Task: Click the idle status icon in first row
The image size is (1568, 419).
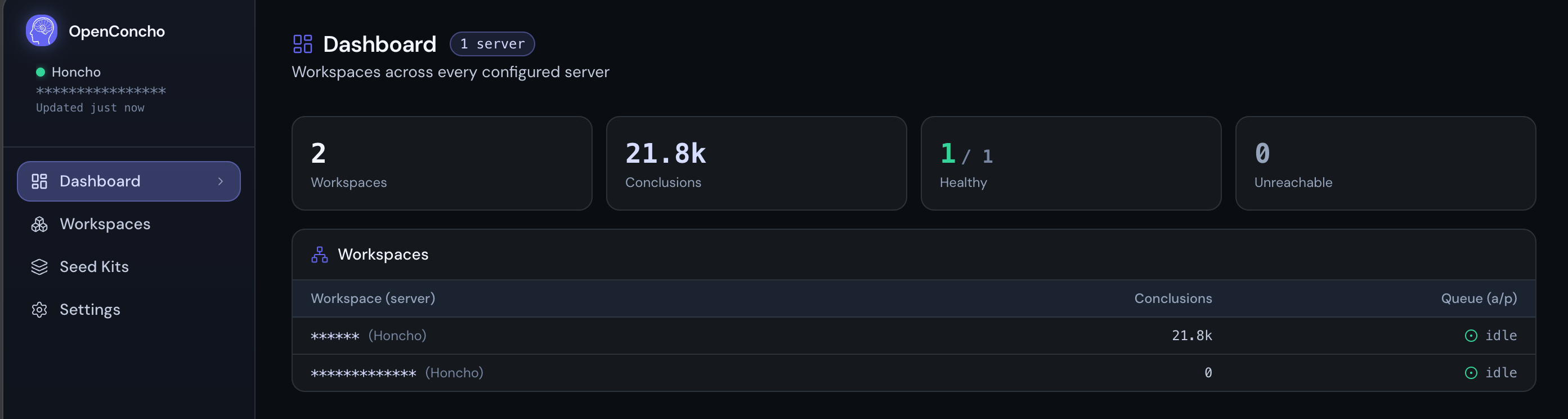Action: click(x=1471, y=336)
